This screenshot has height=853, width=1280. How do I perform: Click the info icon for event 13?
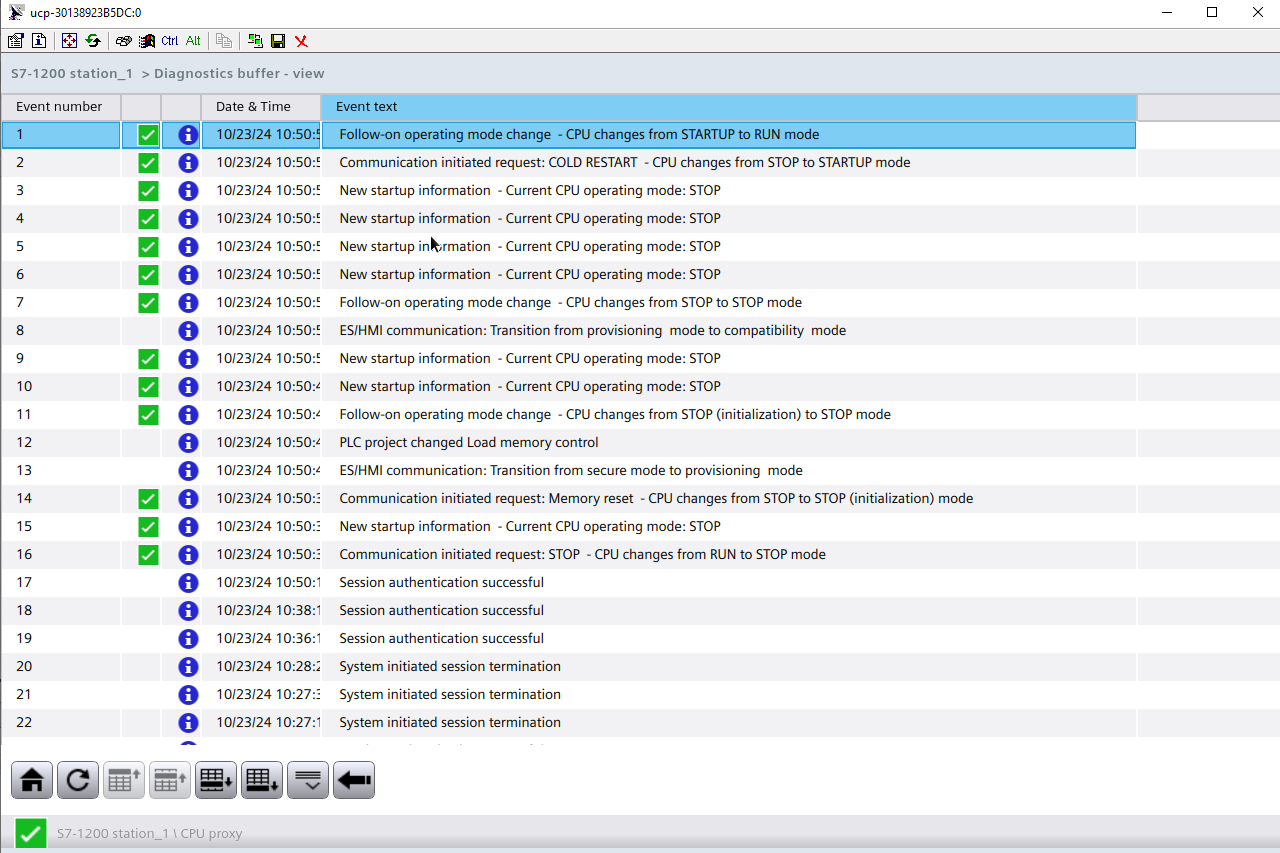(188, 471)
